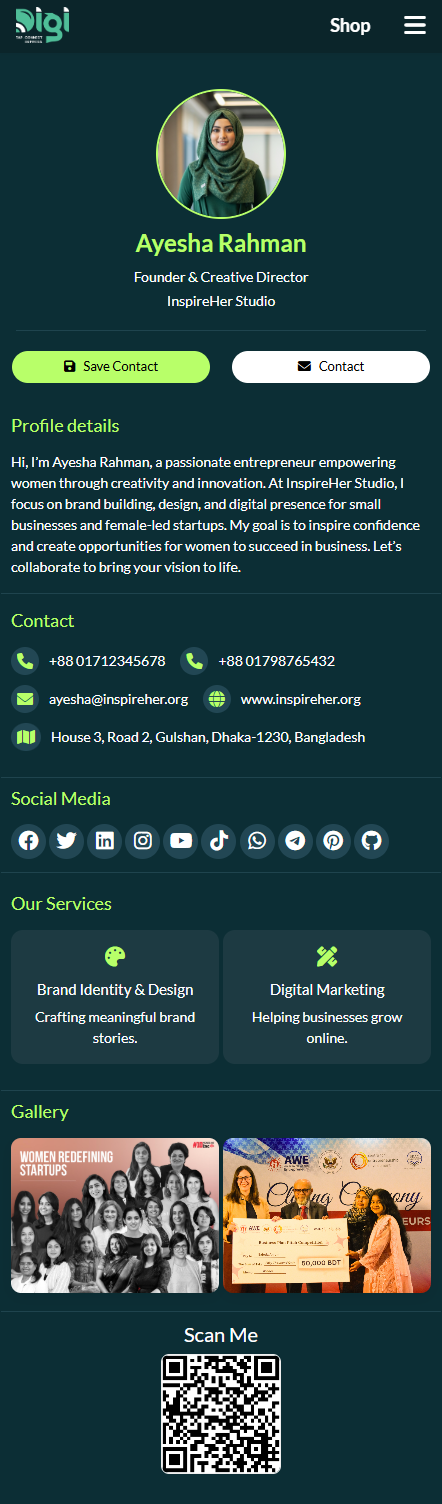Select the Brand Identity & Design card

[115, 996]
